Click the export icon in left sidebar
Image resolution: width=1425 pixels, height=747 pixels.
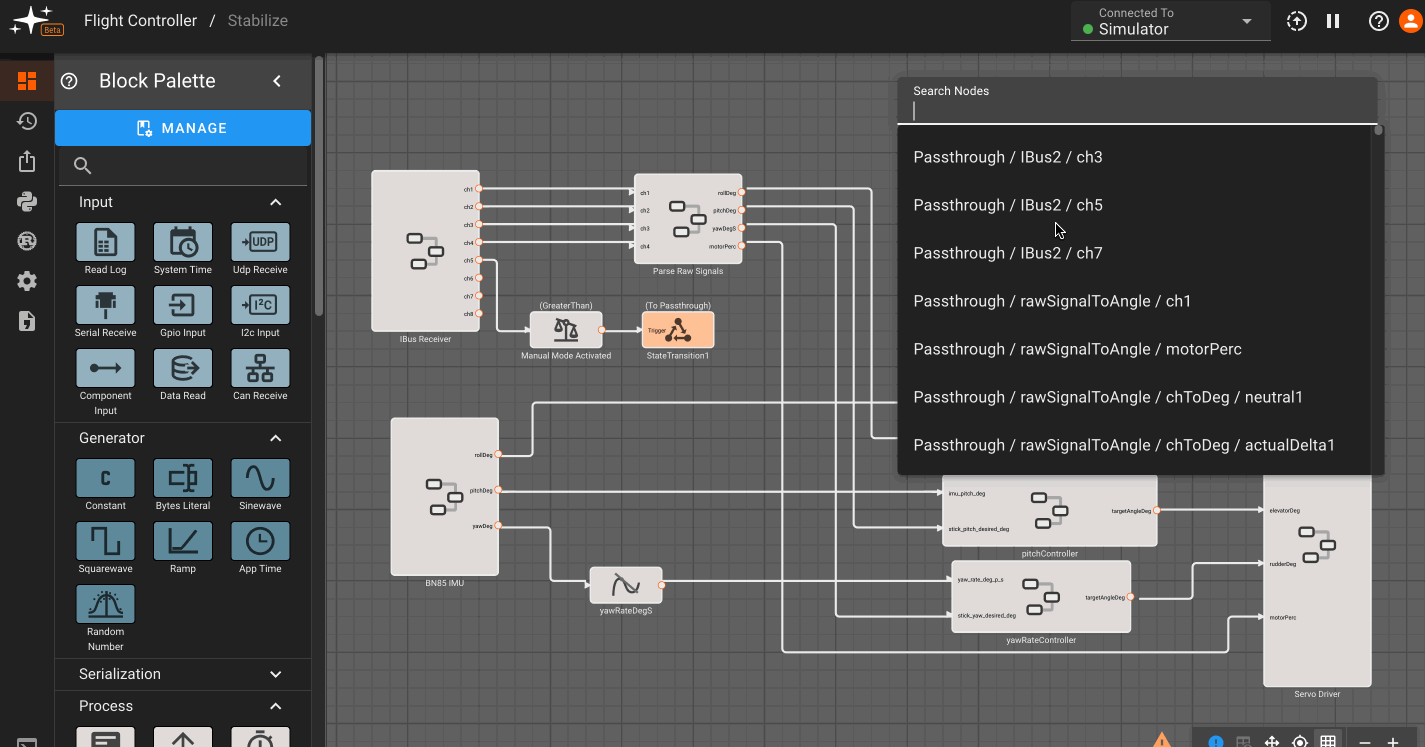[x=27, y=161]
